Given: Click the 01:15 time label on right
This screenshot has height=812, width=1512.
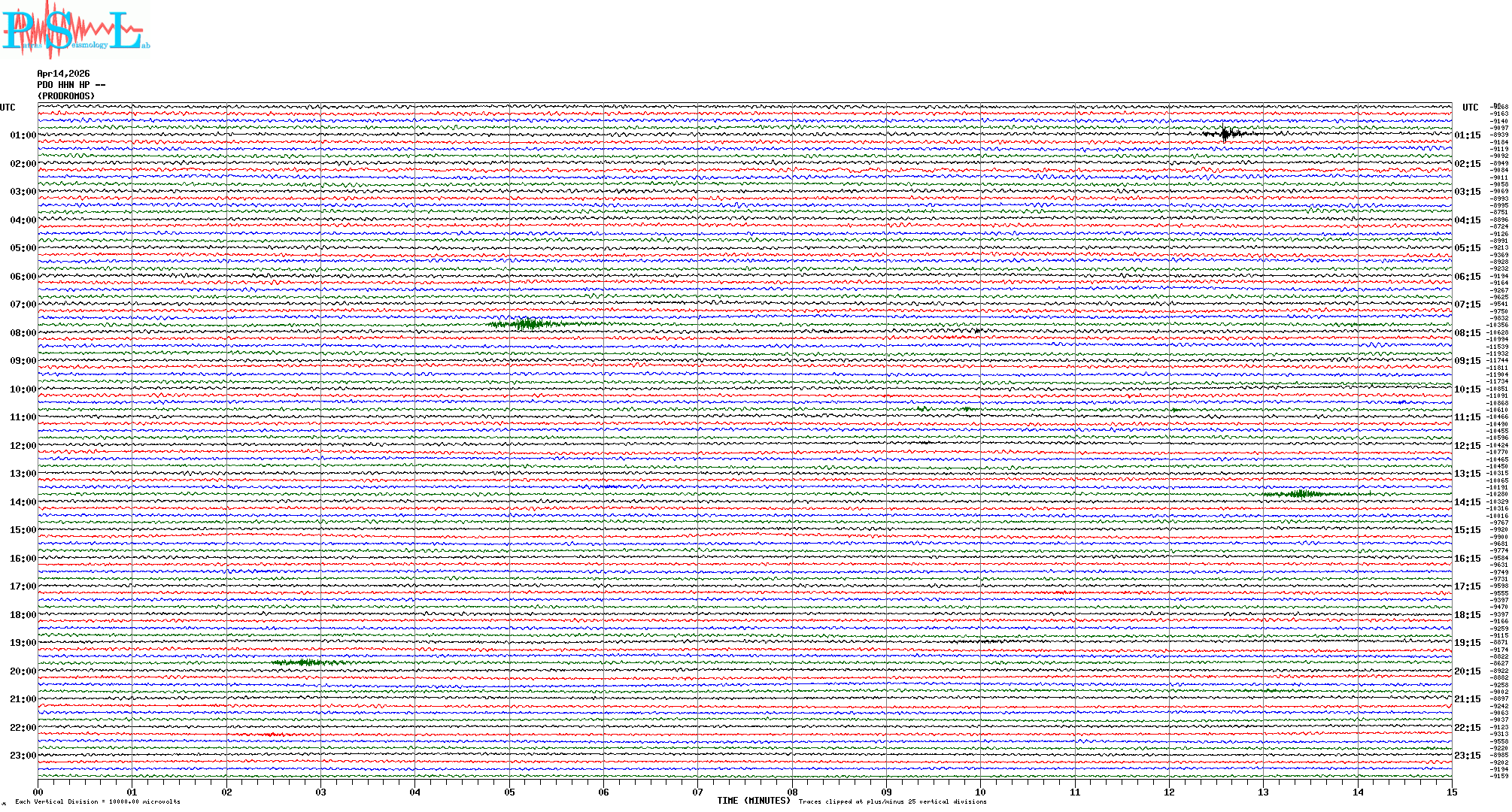Looking at the screenshot, I should [x=1467, y=135].
